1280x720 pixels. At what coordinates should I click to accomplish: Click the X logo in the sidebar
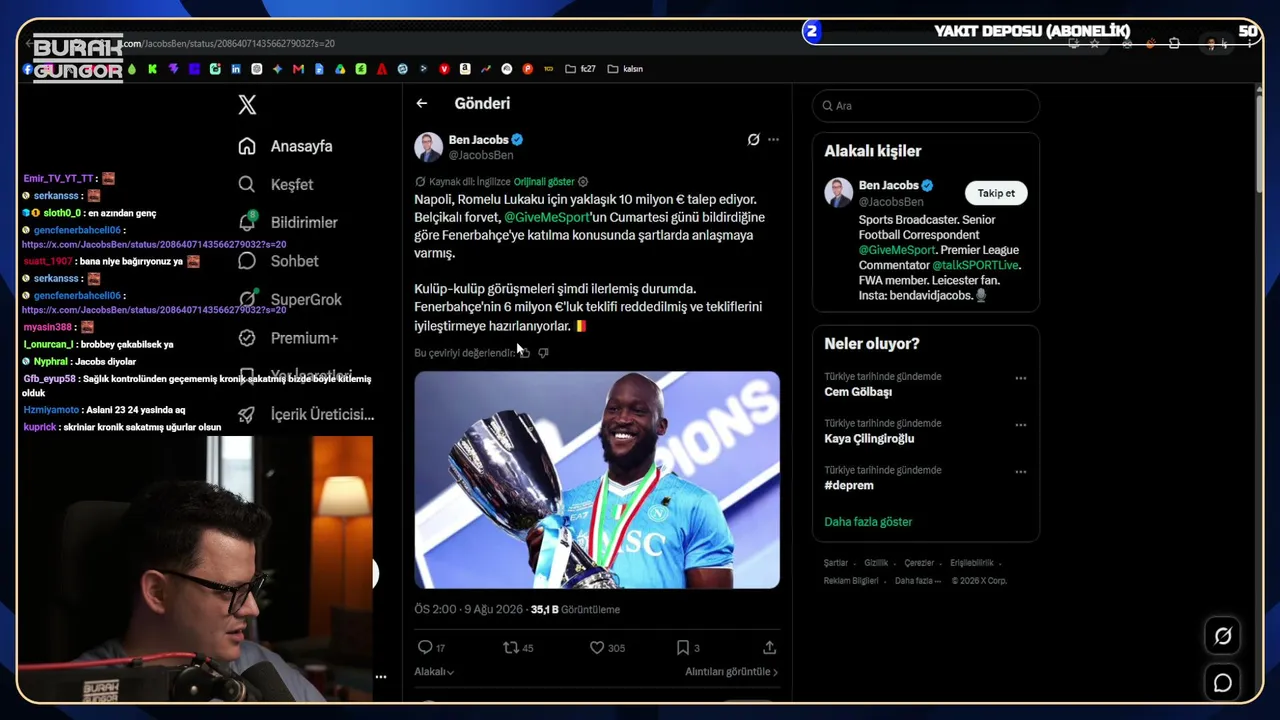tap(247, 104)
